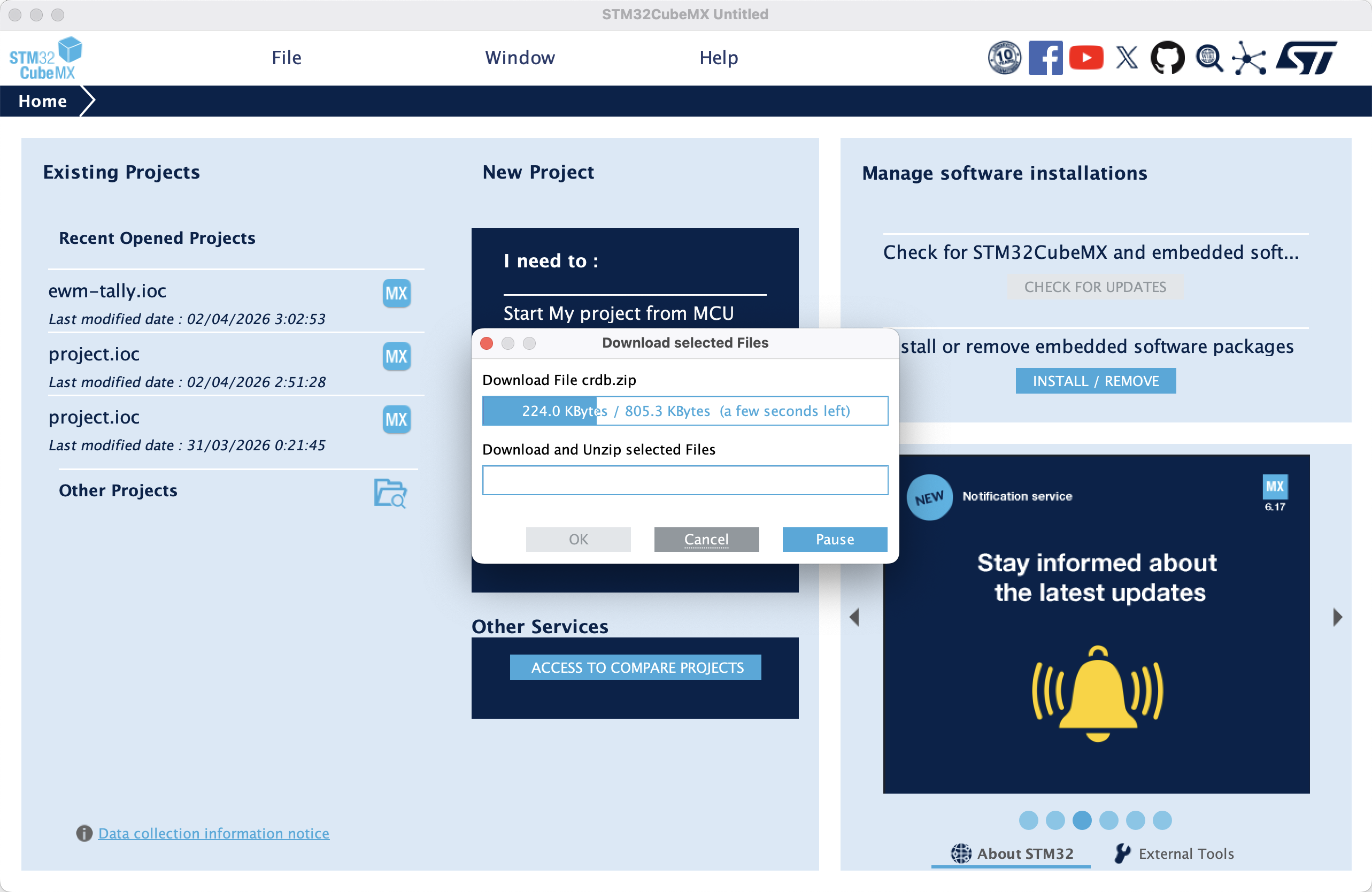Open the Data collection information notice link
The height and width of the screenshot is (892, 1372).
[x=213, y=833]
